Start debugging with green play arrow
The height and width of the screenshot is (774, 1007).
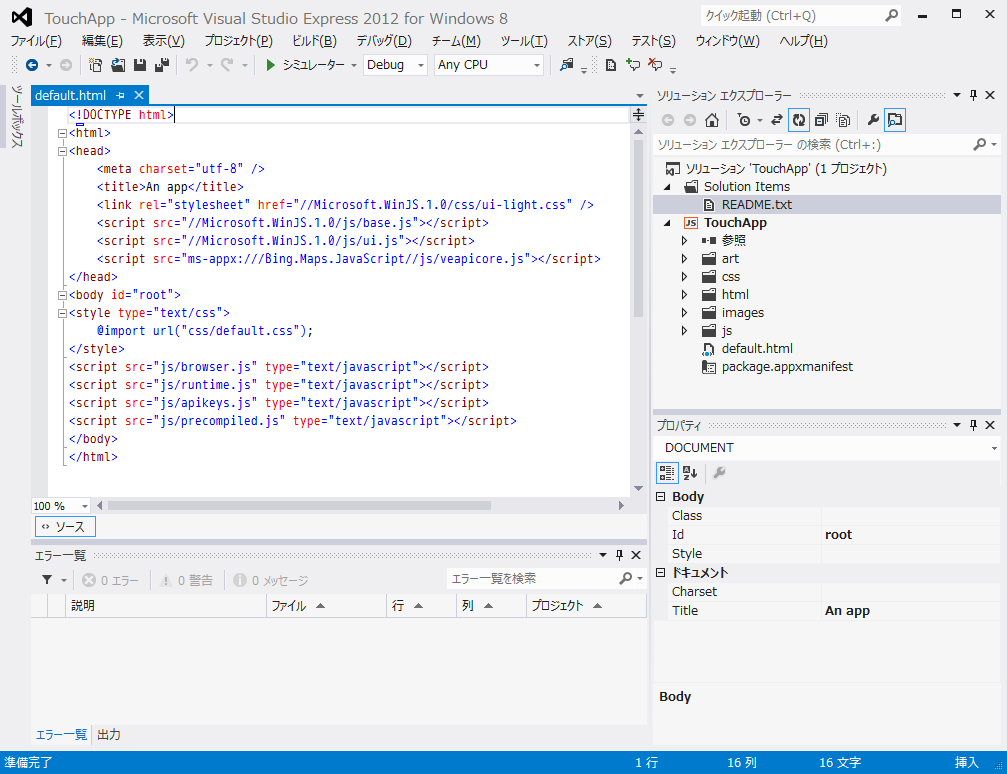270,65
